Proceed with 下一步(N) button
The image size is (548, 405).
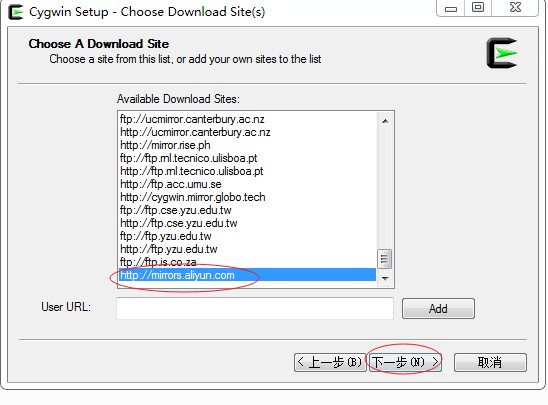(x=405, y=362)
